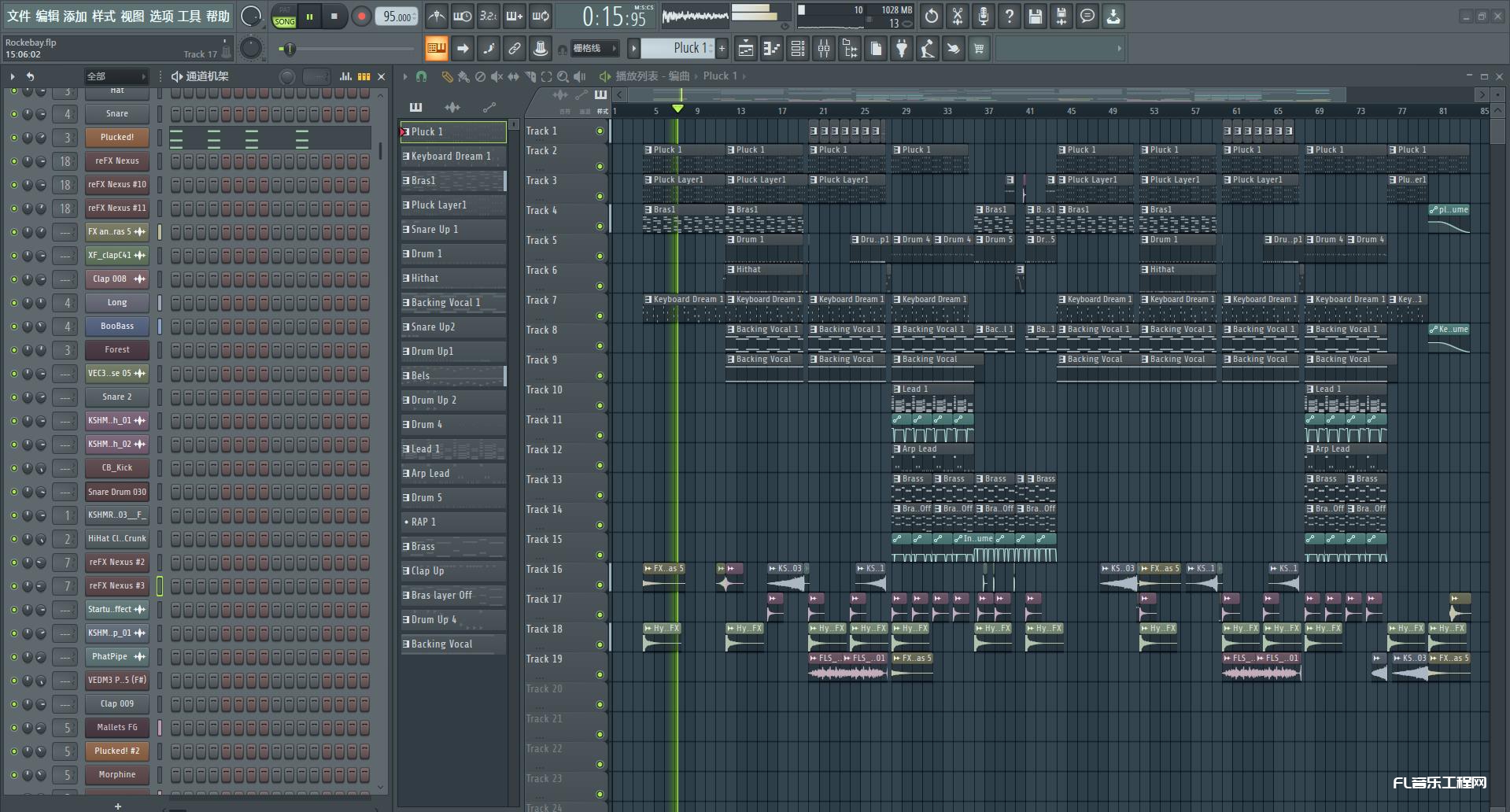The width and height of the screenshot is (1510, 812).
Task: Toggle Song/Pattern mode switch
Action: click(x=284, y=17)
